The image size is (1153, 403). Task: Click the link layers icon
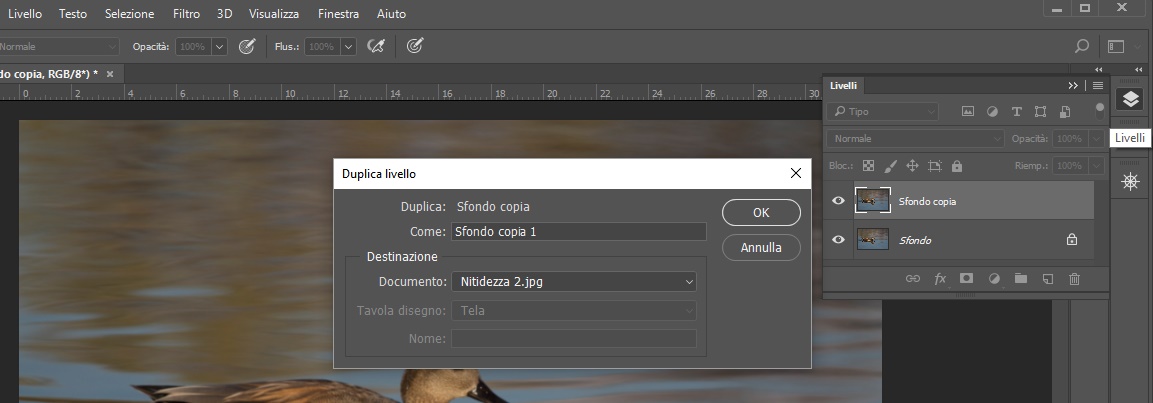pos(913,279)
